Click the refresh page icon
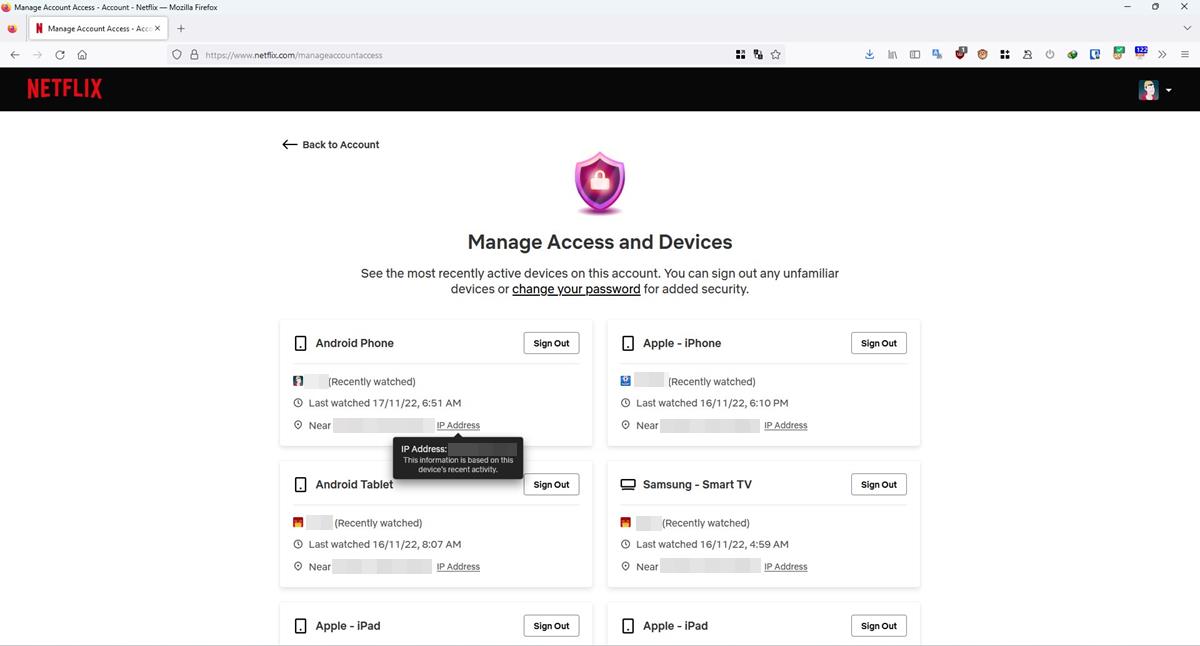 (x=59, y=55)
